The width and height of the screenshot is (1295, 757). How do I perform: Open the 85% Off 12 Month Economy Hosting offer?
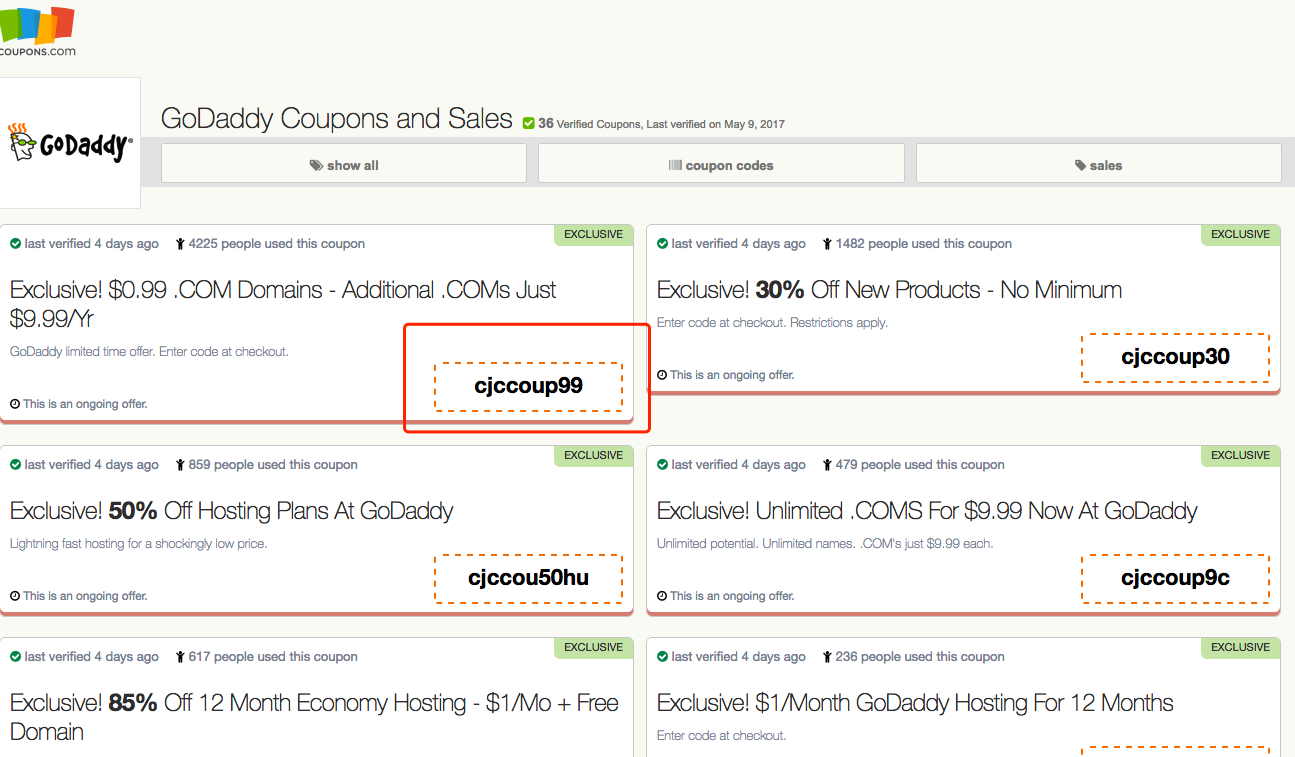coord(314,717)
